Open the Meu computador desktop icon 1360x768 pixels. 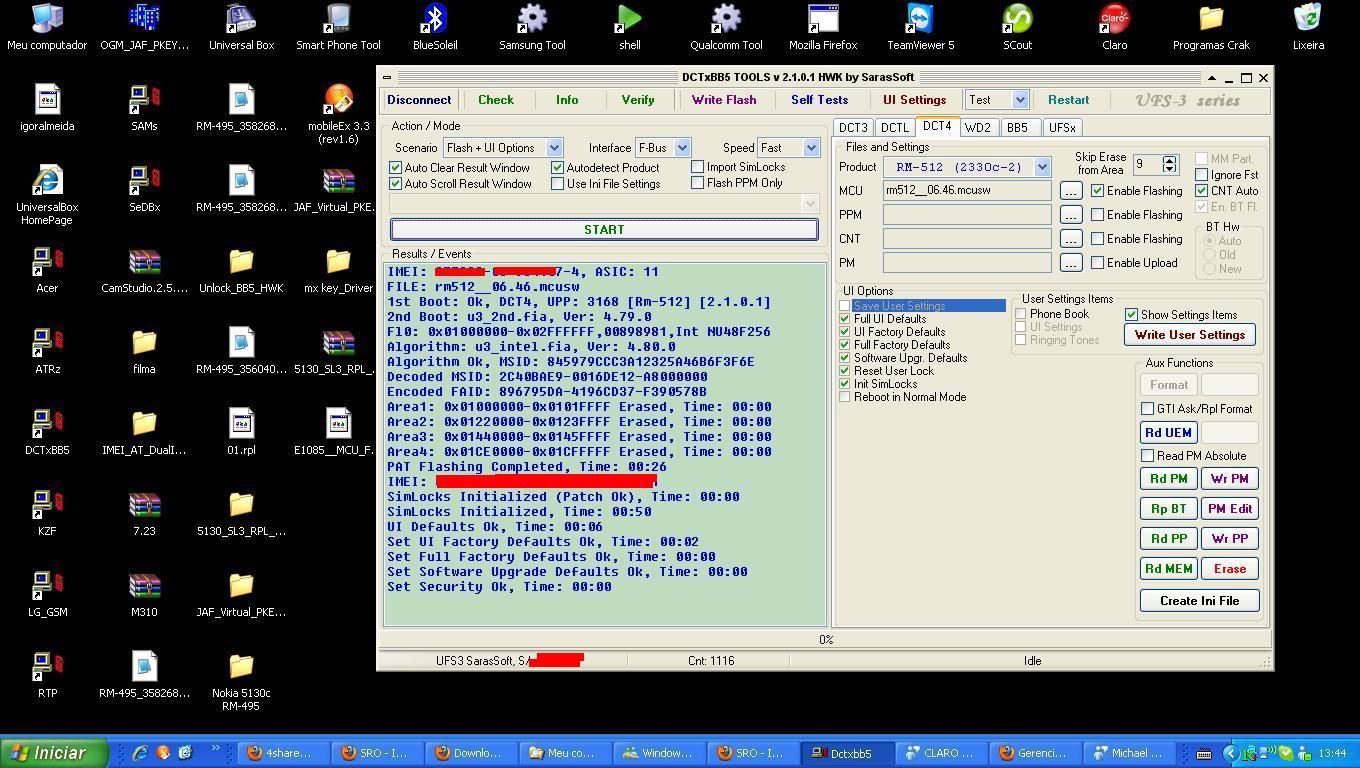(47, 27)
